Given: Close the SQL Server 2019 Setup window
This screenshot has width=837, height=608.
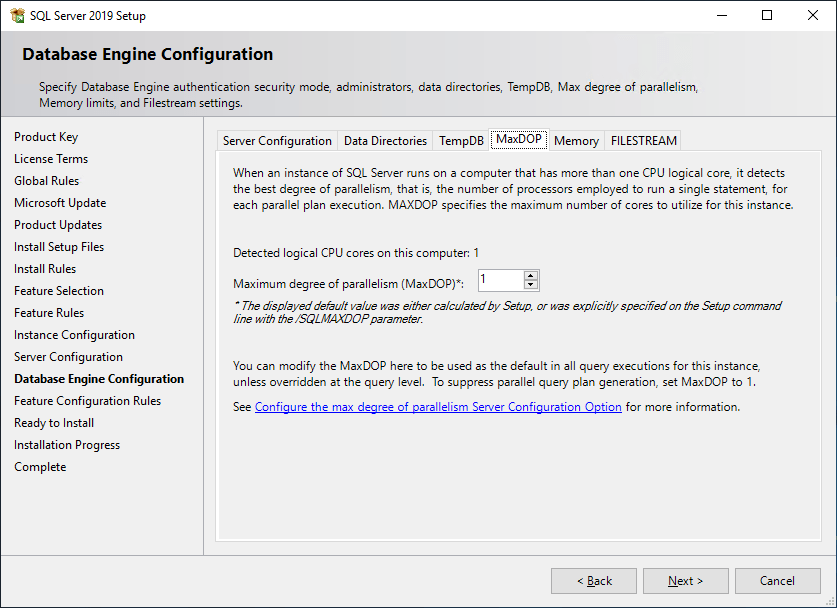Looking at the screenshot, I should (812, 15).
